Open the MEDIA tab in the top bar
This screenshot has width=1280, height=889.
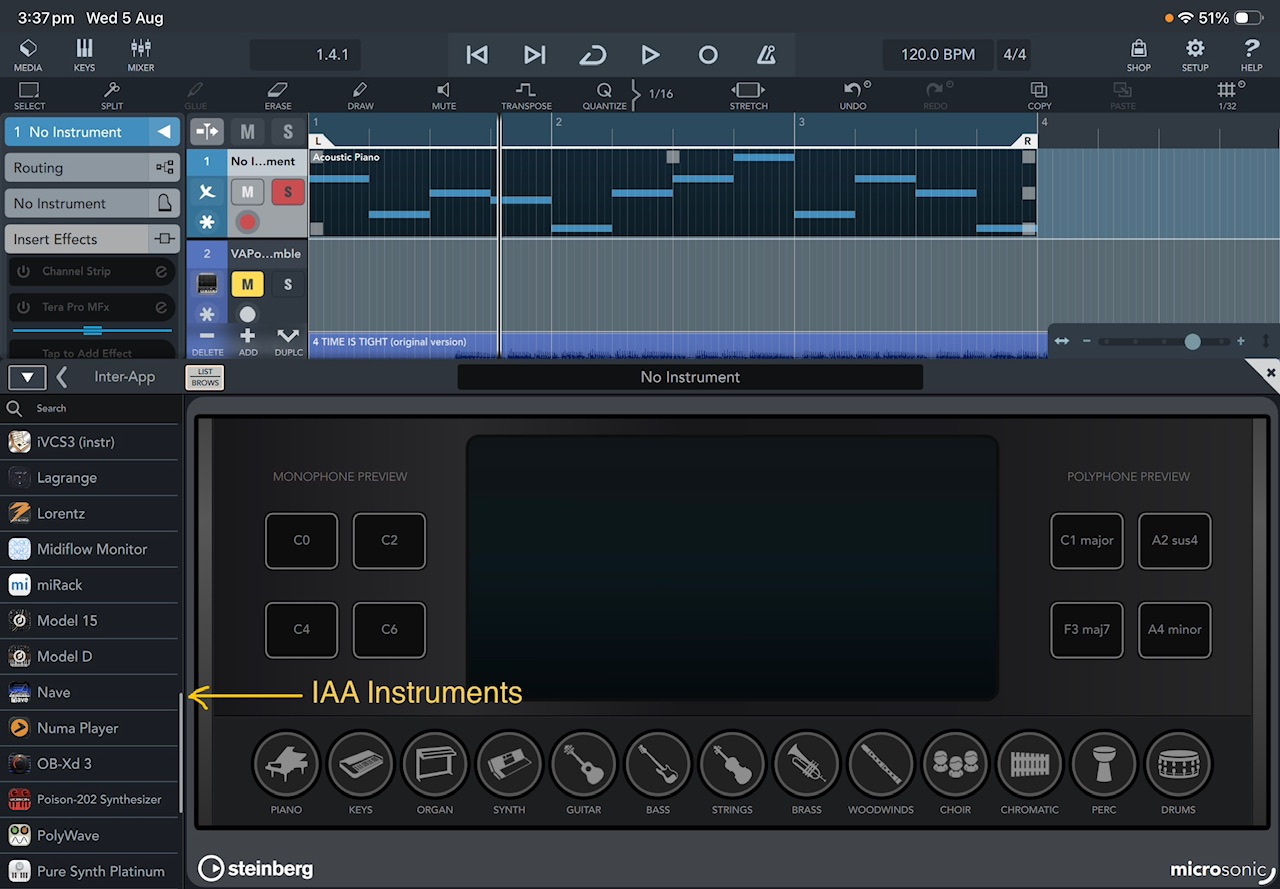28,55
